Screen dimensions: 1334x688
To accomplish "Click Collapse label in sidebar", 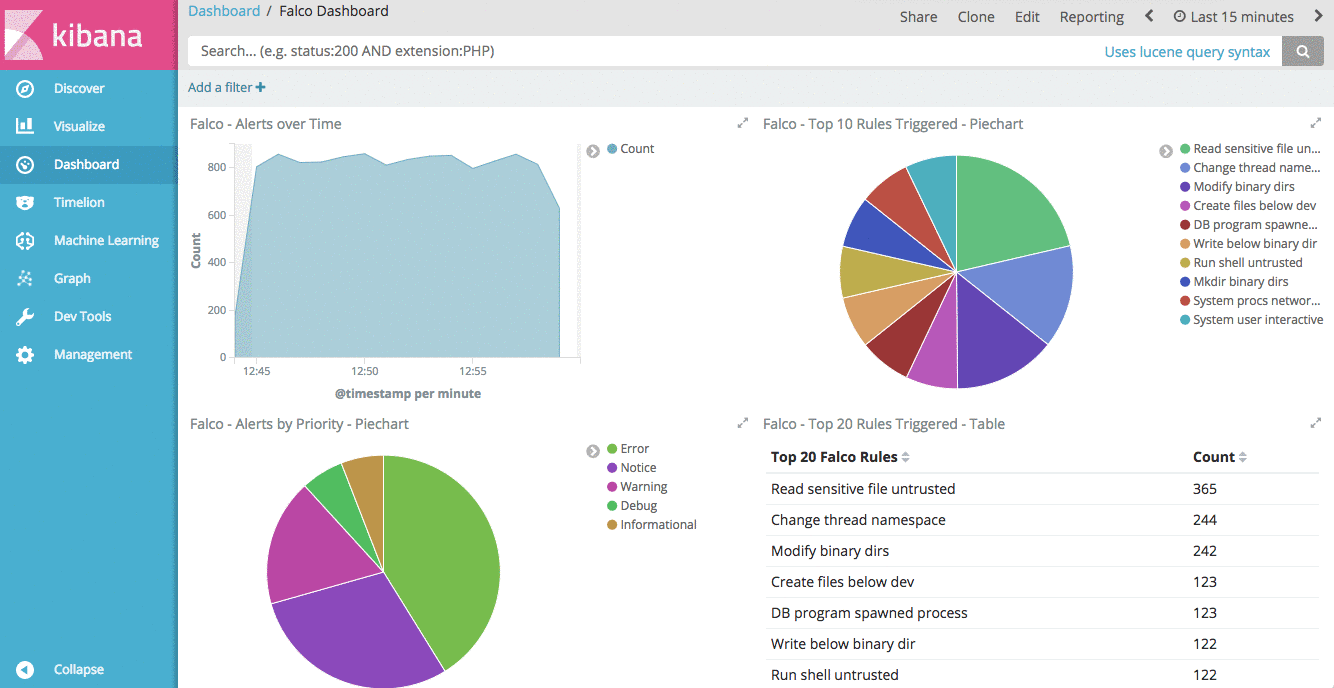I will coord(79,670).
